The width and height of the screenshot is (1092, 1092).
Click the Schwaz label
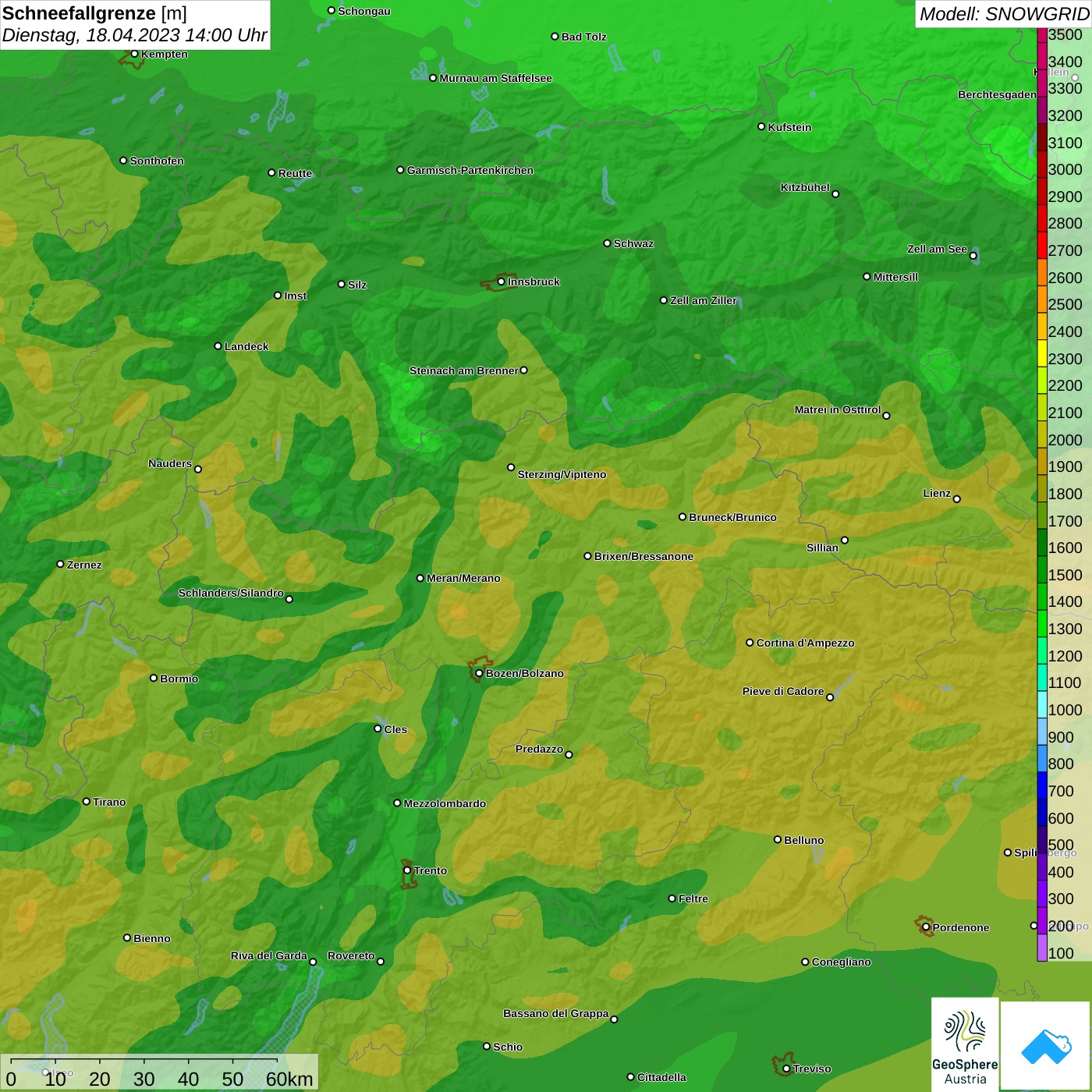point(633,243)
